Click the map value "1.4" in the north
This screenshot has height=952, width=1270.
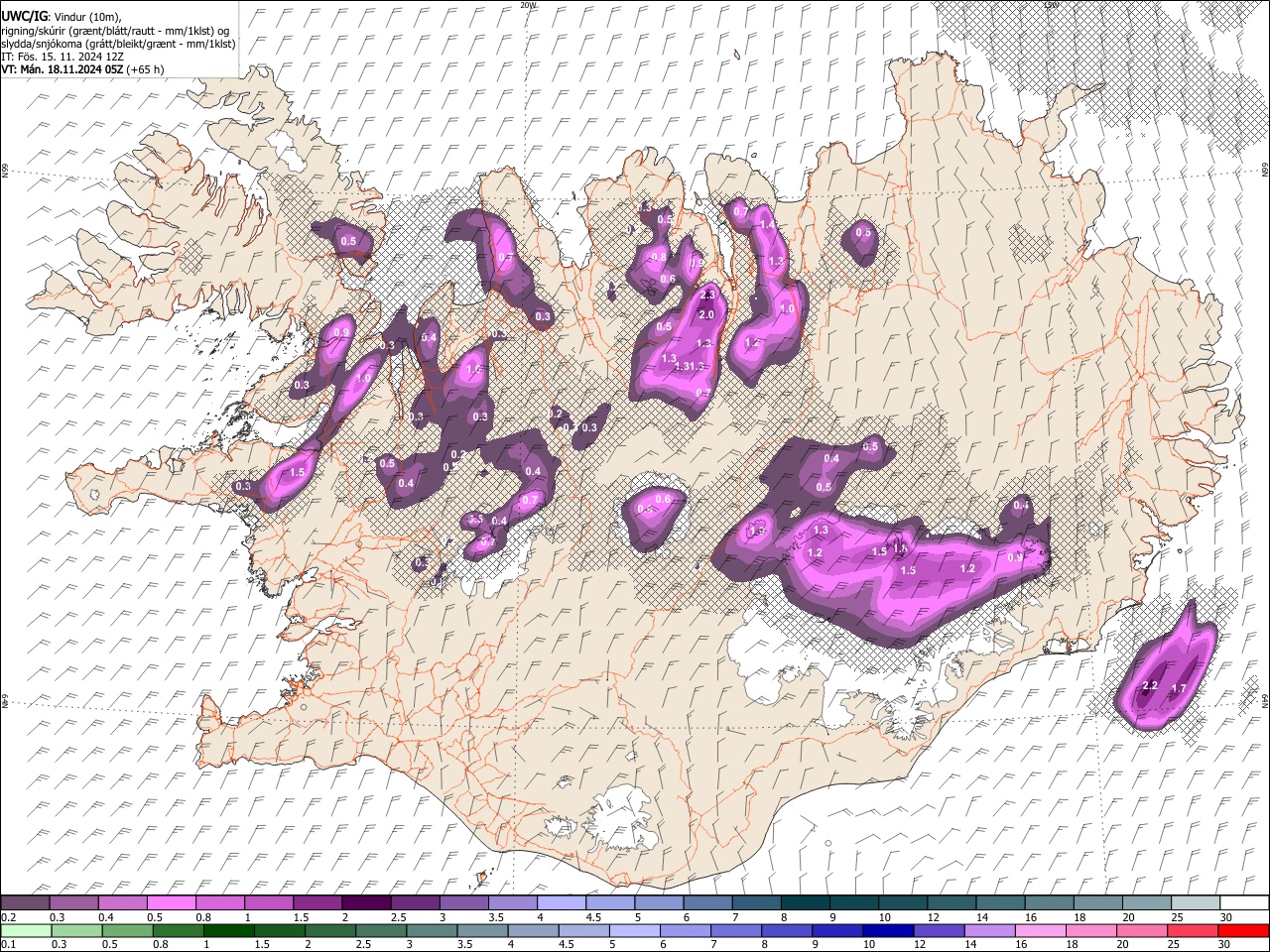767,226
